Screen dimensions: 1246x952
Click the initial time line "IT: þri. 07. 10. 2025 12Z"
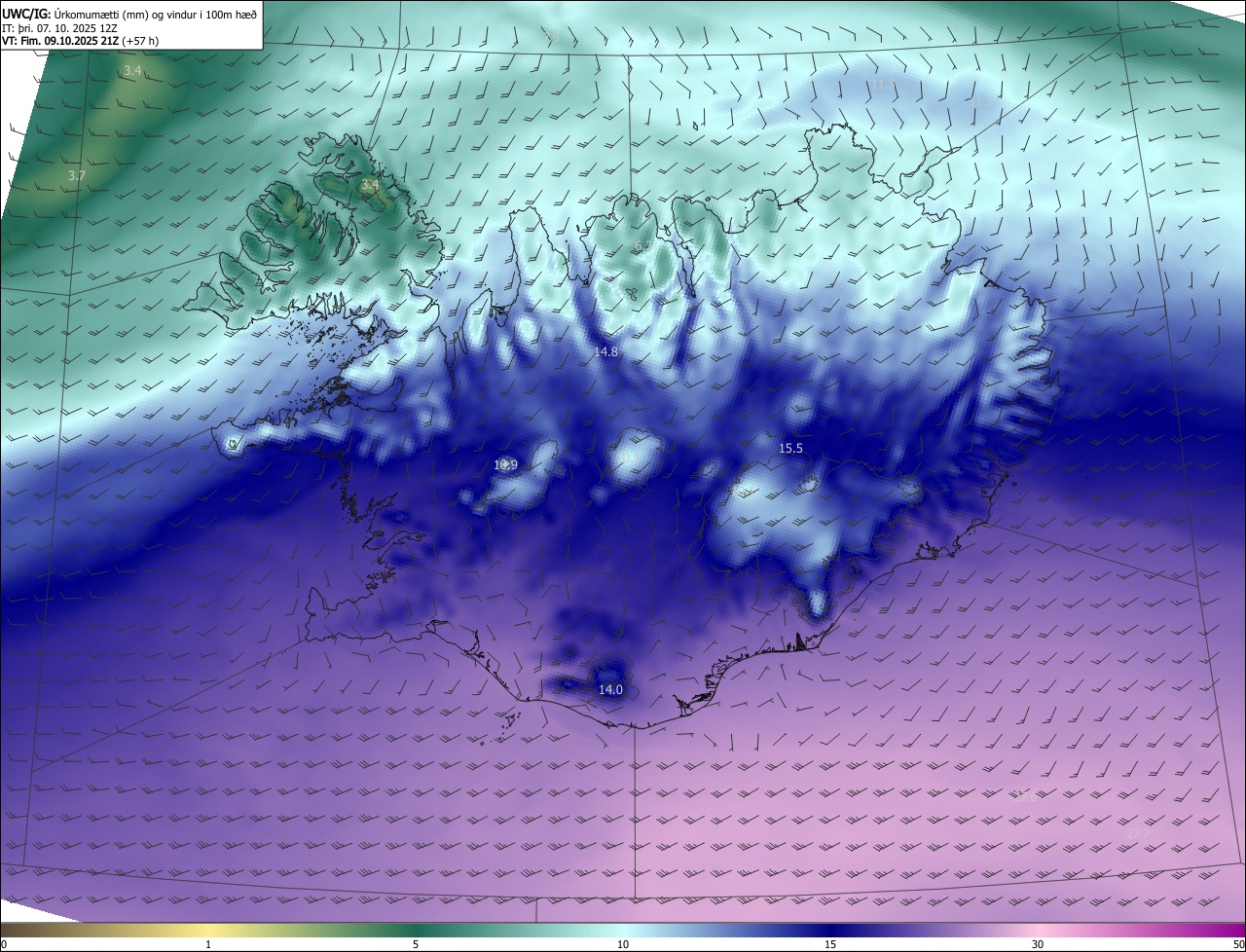click(x=59, y=28)
